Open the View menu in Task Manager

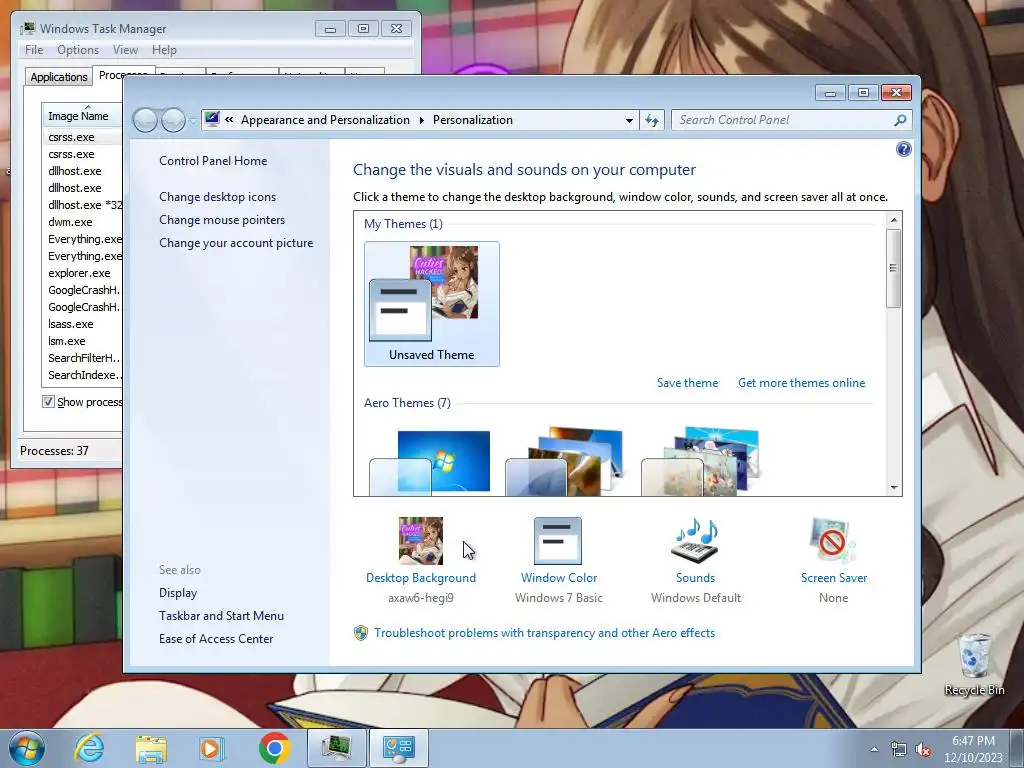coord(125,50)
